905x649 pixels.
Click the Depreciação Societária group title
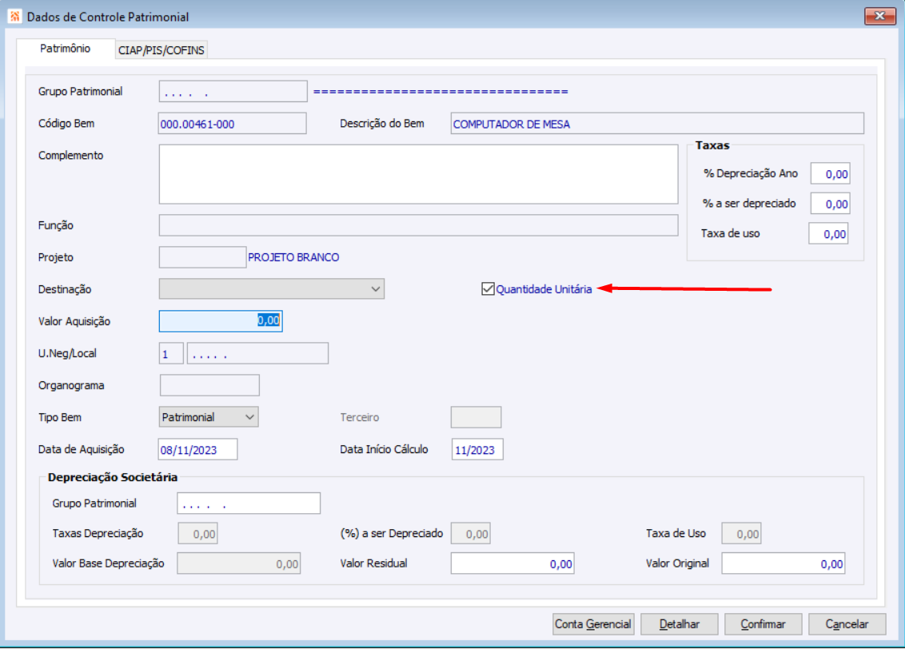[x=113, y=477]
